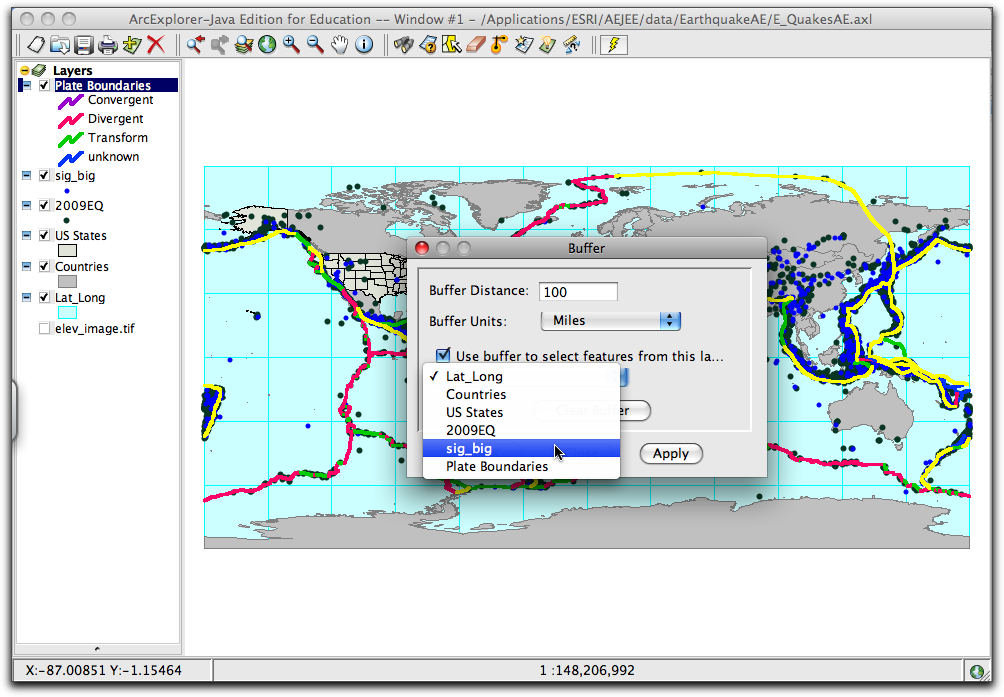
Task: Open Query Builder with the question-mark map icon
Action: click(x=428, y=45)
